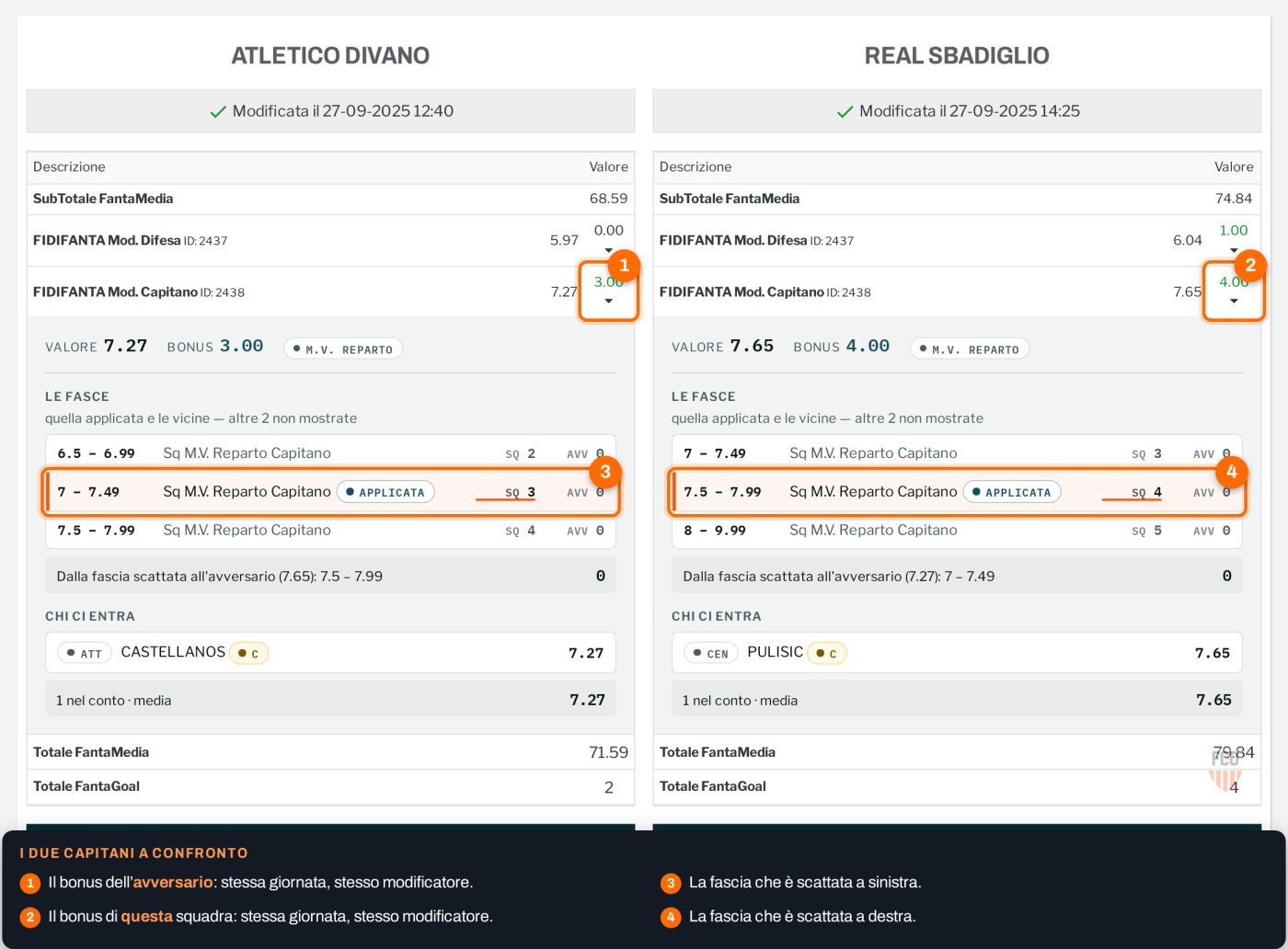Select the 8 – 9.99 fascia row
The width and height of the screenshot is (1288, 949).
[x=957, y=531]
